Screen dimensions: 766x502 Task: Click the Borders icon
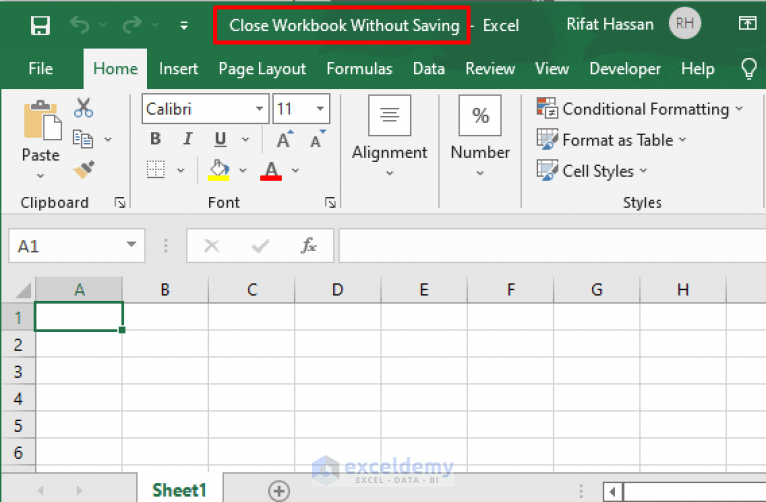point(156,169)
